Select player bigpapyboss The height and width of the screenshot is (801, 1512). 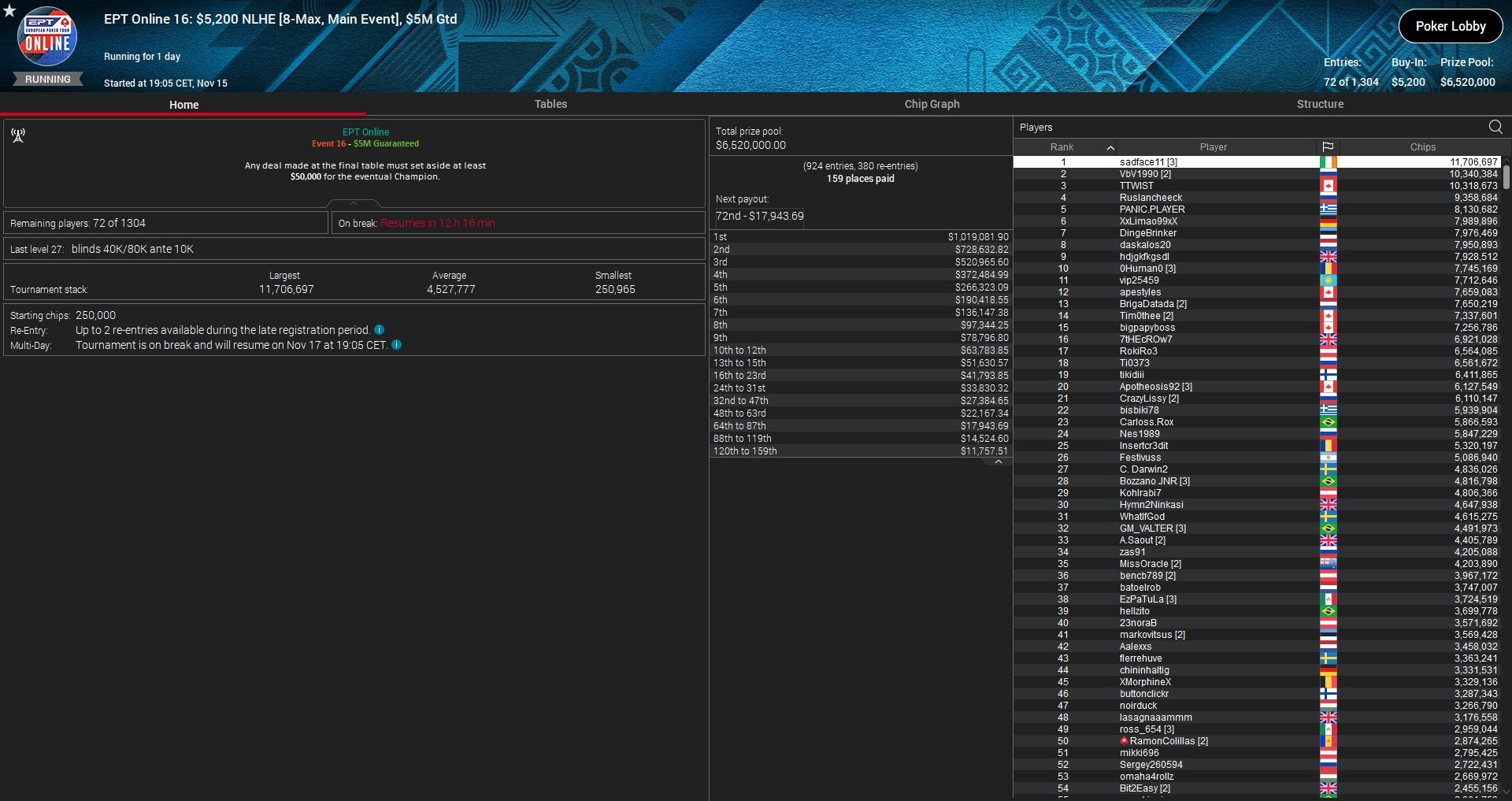pos(1257,328)
